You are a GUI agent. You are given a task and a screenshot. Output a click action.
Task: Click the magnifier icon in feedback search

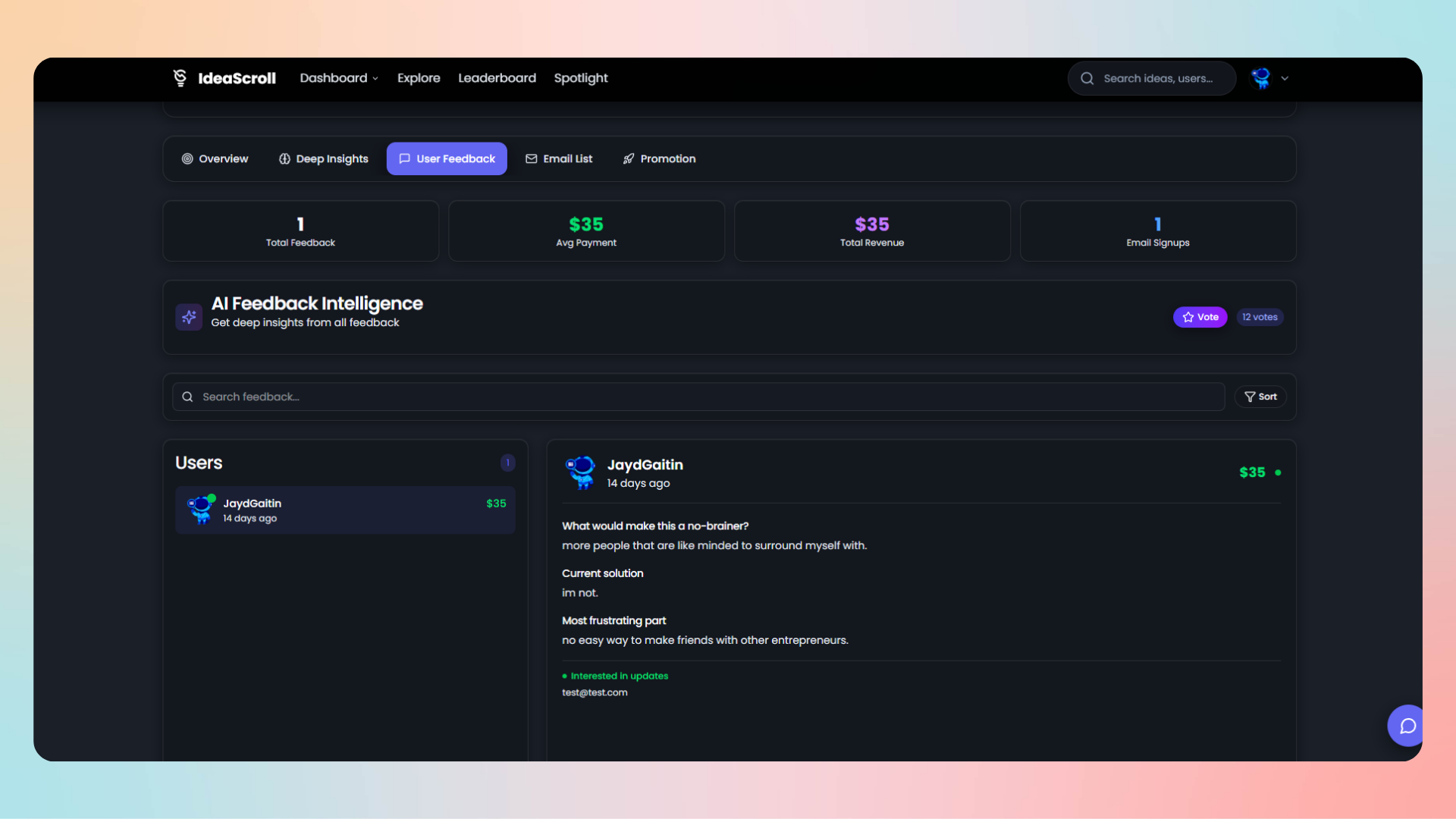pos(187,397)
